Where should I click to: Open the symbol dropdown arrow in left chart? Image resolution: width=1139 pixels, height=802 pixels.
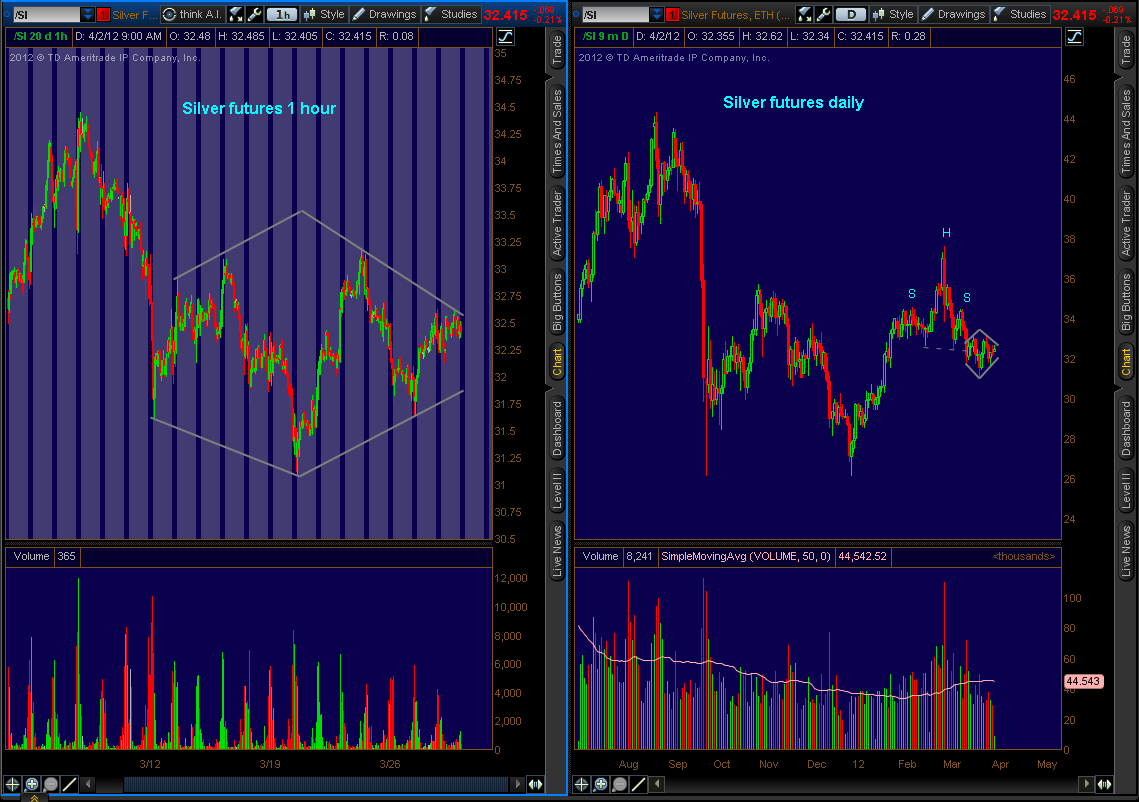(x=87, y=14)
